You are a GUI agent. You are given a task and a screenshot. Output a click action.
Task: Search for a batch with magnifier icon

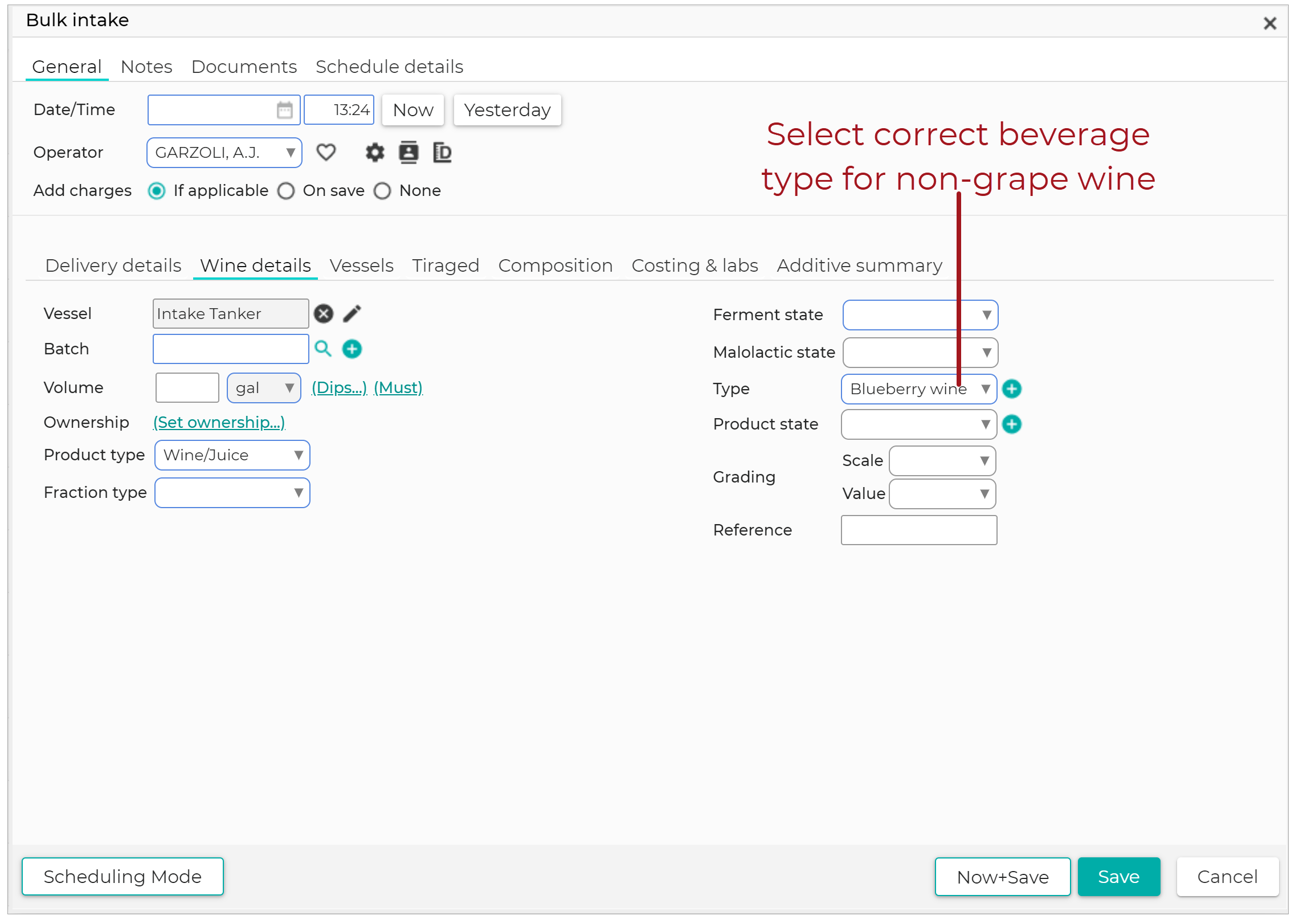pos(323,349)
